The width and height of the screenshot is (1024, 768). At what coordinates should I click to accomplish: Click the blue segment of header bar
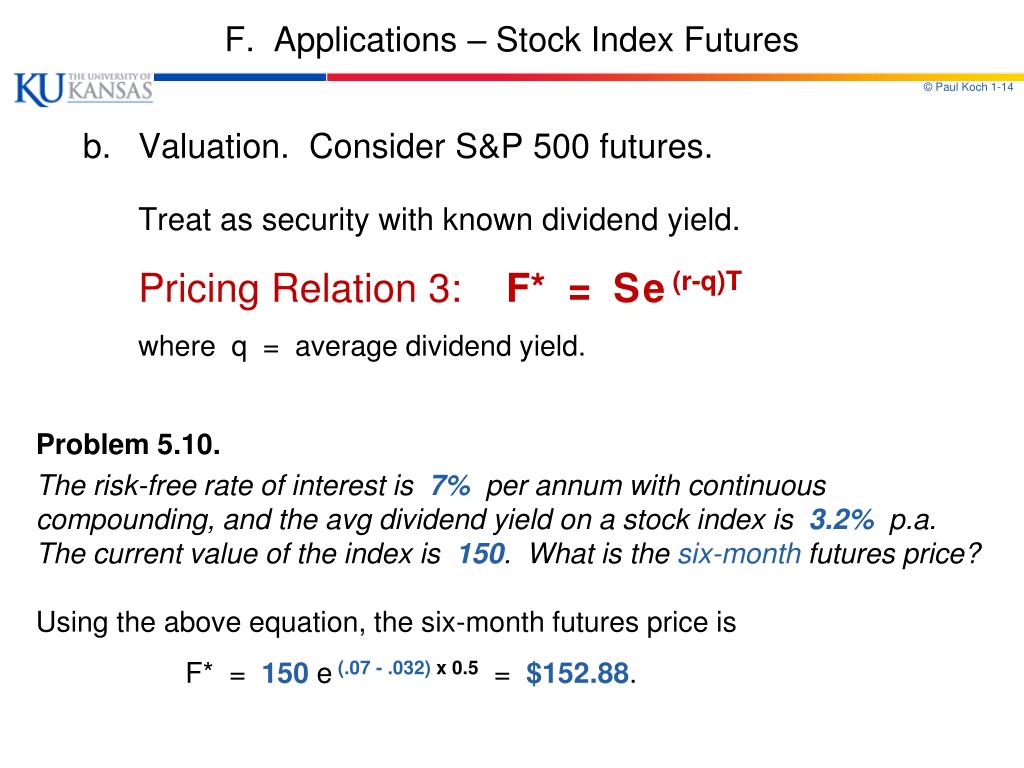(240, 77)
